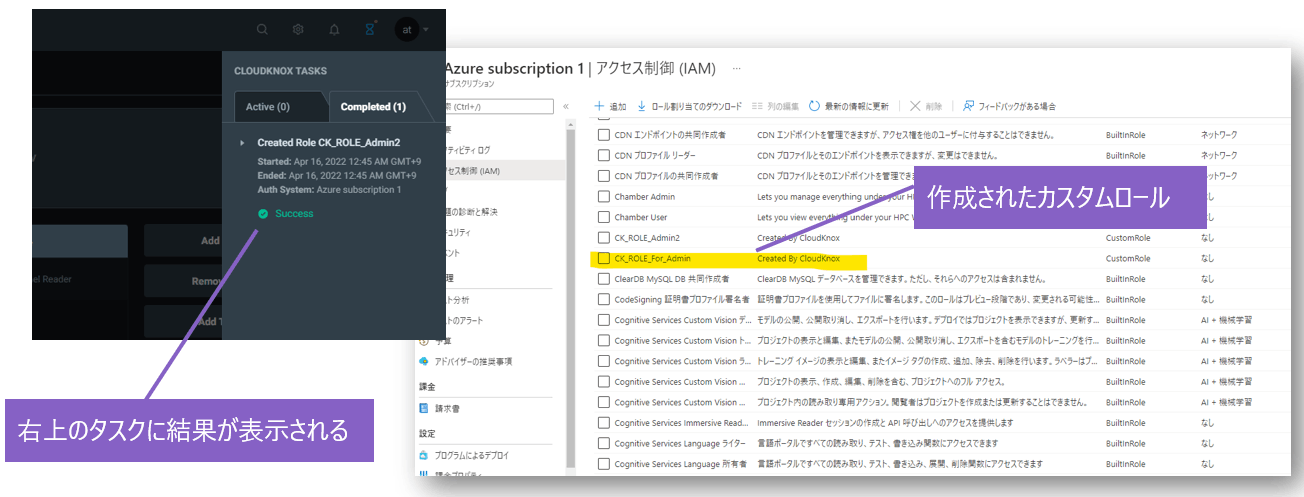This screenshot has height=497, width=1304.
Task: Click the Chamber User role name
Action: [x=641, y=217]
